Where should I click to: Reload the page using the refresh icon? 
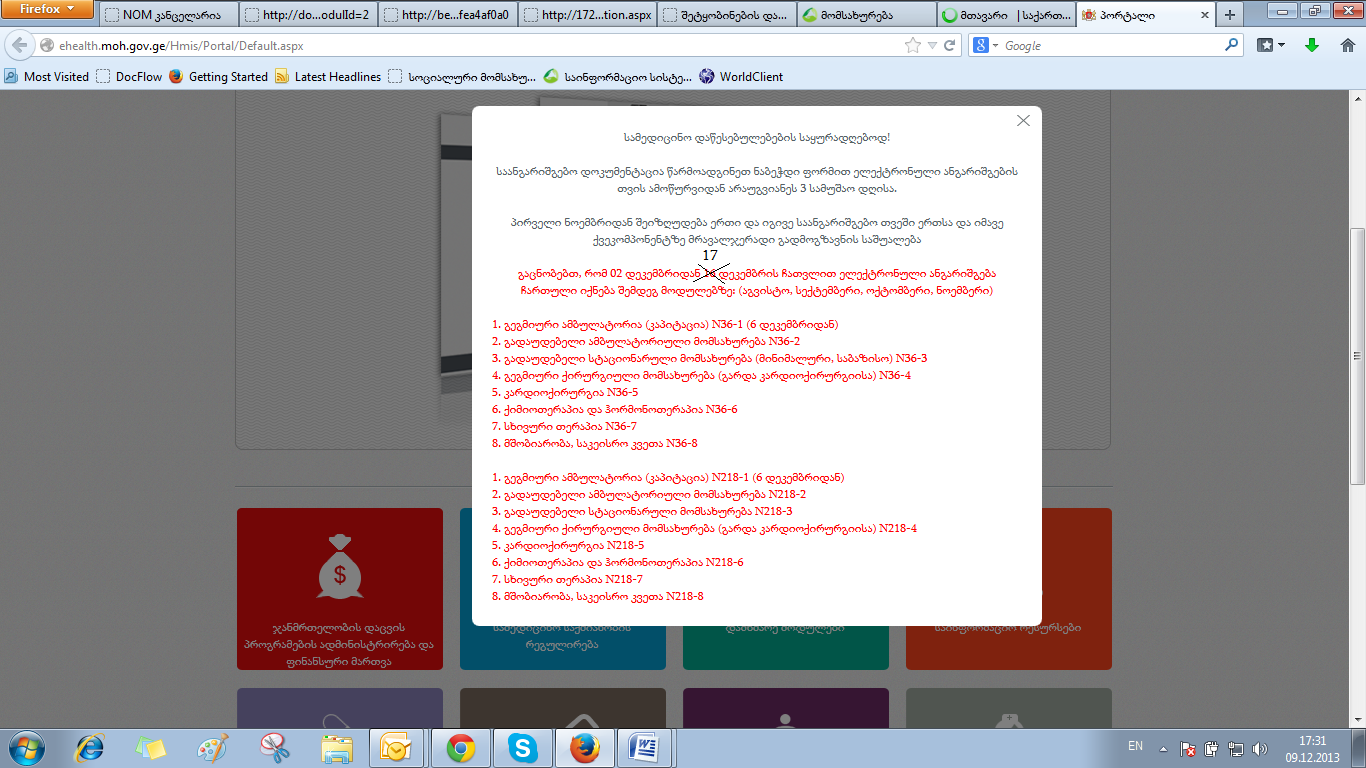click(950, 46)
